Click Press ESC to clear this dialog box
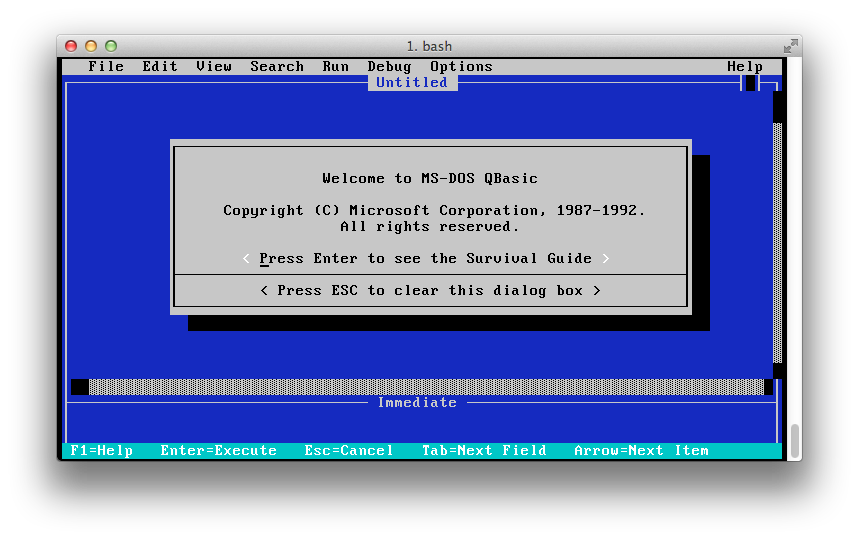Image resolution: width=859 pixels, height=540 pixels. (430, 290)
